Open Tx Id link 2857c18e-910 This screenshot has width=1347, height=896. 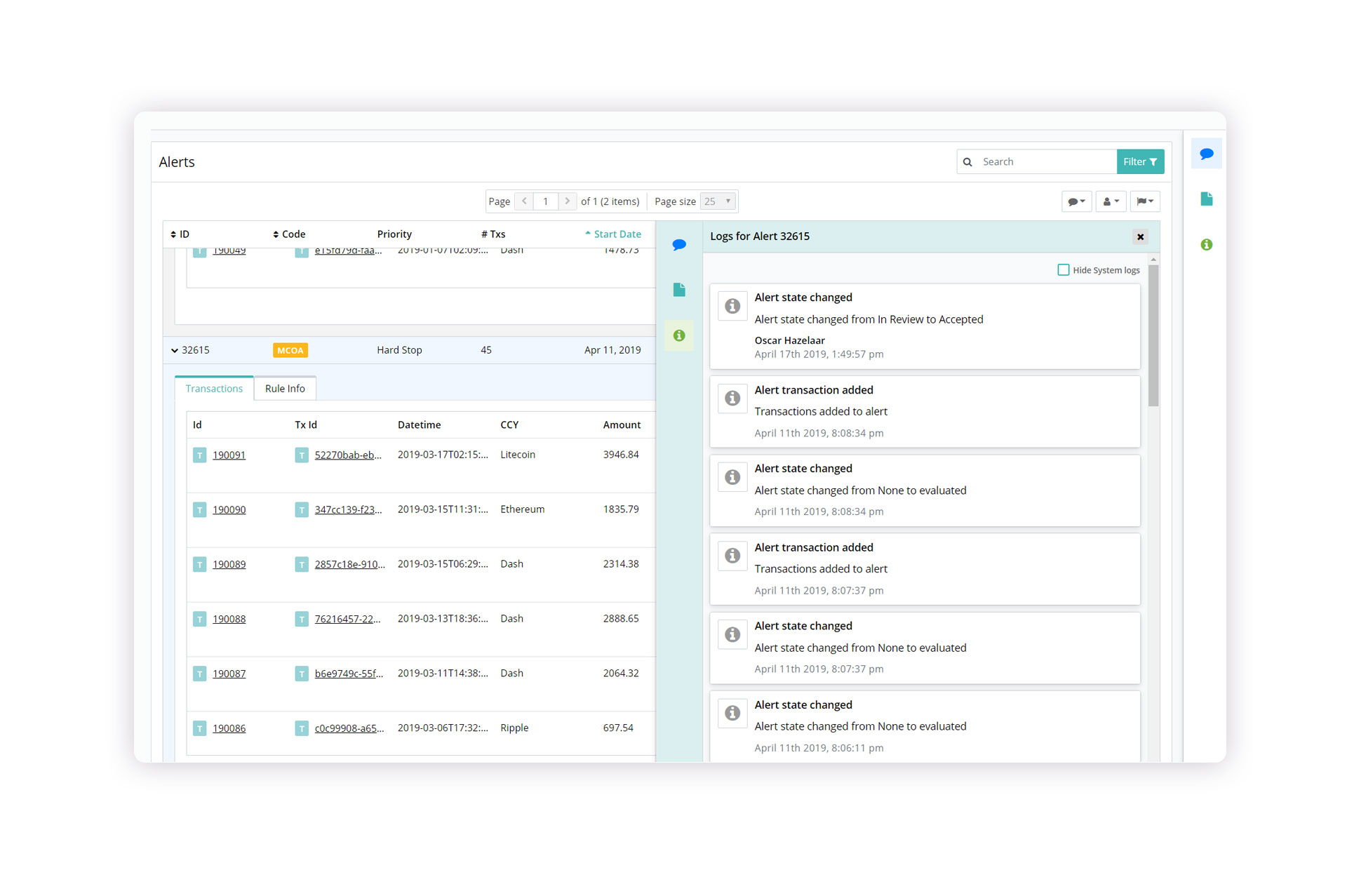(x=349, y=565)
